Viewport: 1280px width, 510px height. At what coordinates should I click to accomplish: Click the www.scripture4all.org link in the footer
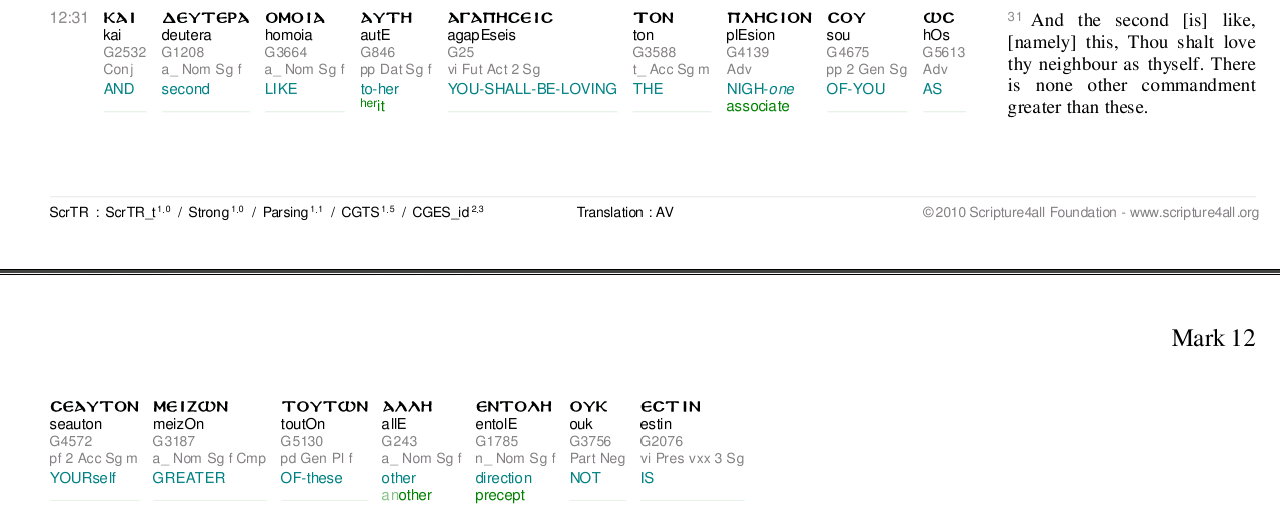pos(1194,212)
